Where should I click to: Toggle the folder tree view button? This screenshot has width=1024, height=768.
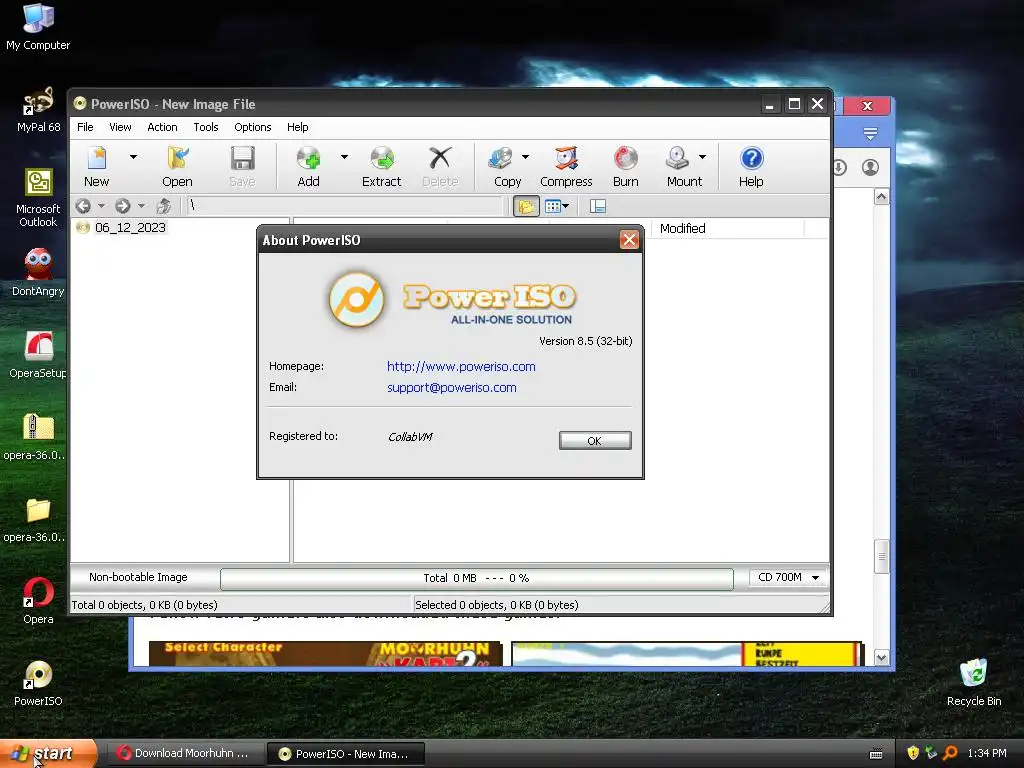526,206
